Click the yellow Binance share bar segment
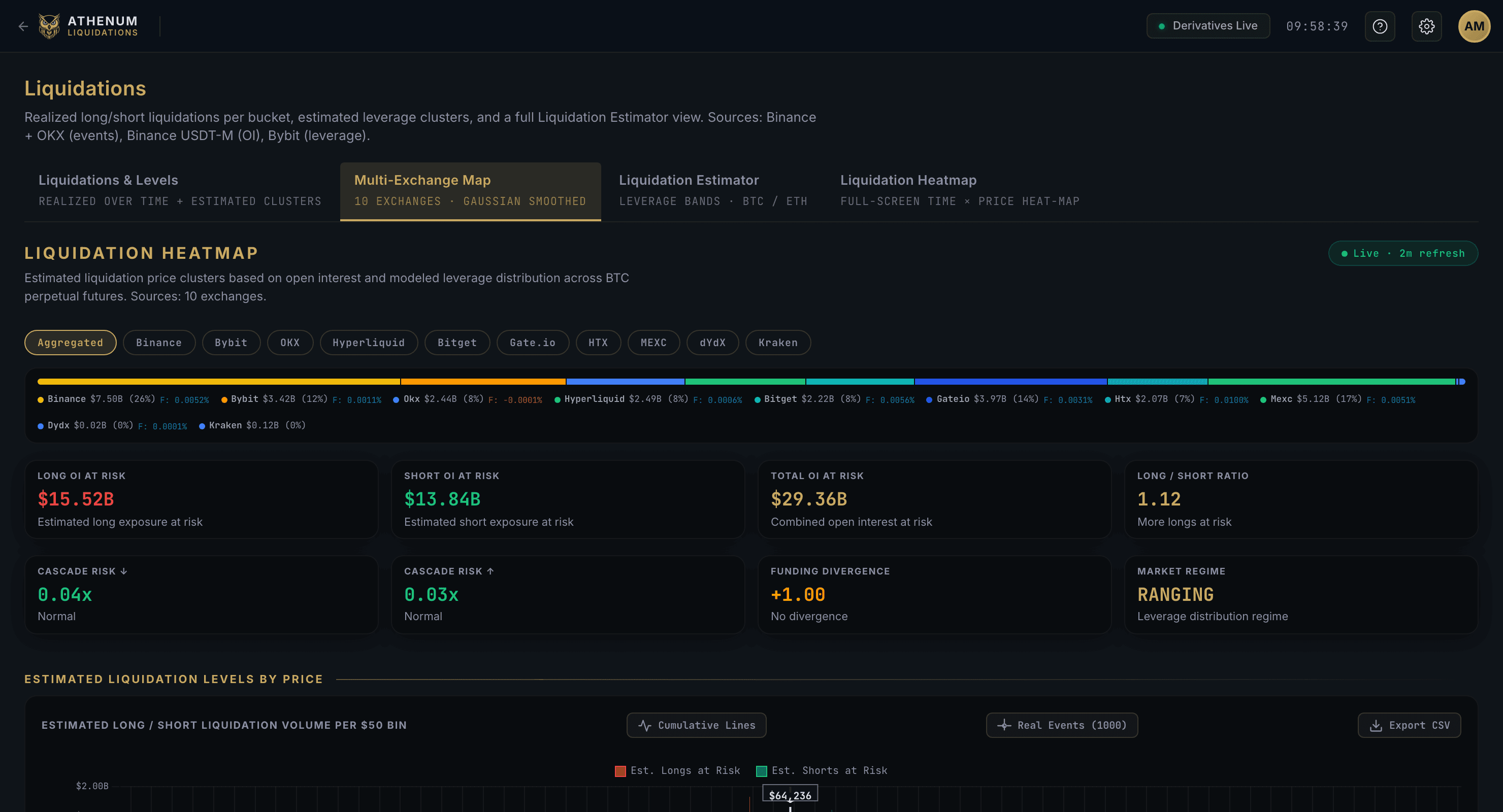Viewport: 1503px width, 812px height. point(219,382)
